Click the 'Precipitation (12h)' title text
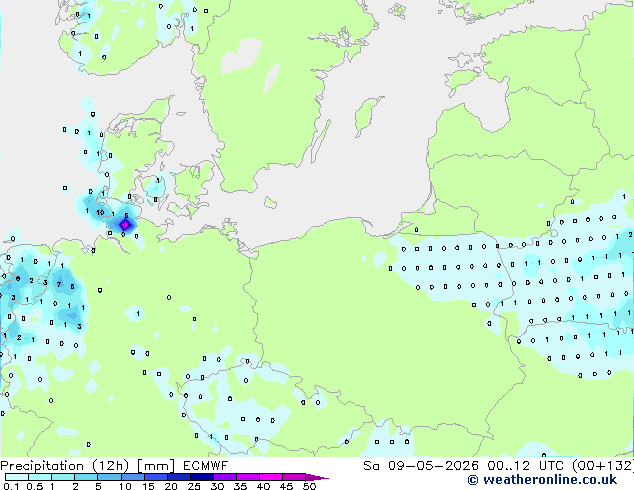The width and height of the screenshot is (634, 490). (65, 466)
